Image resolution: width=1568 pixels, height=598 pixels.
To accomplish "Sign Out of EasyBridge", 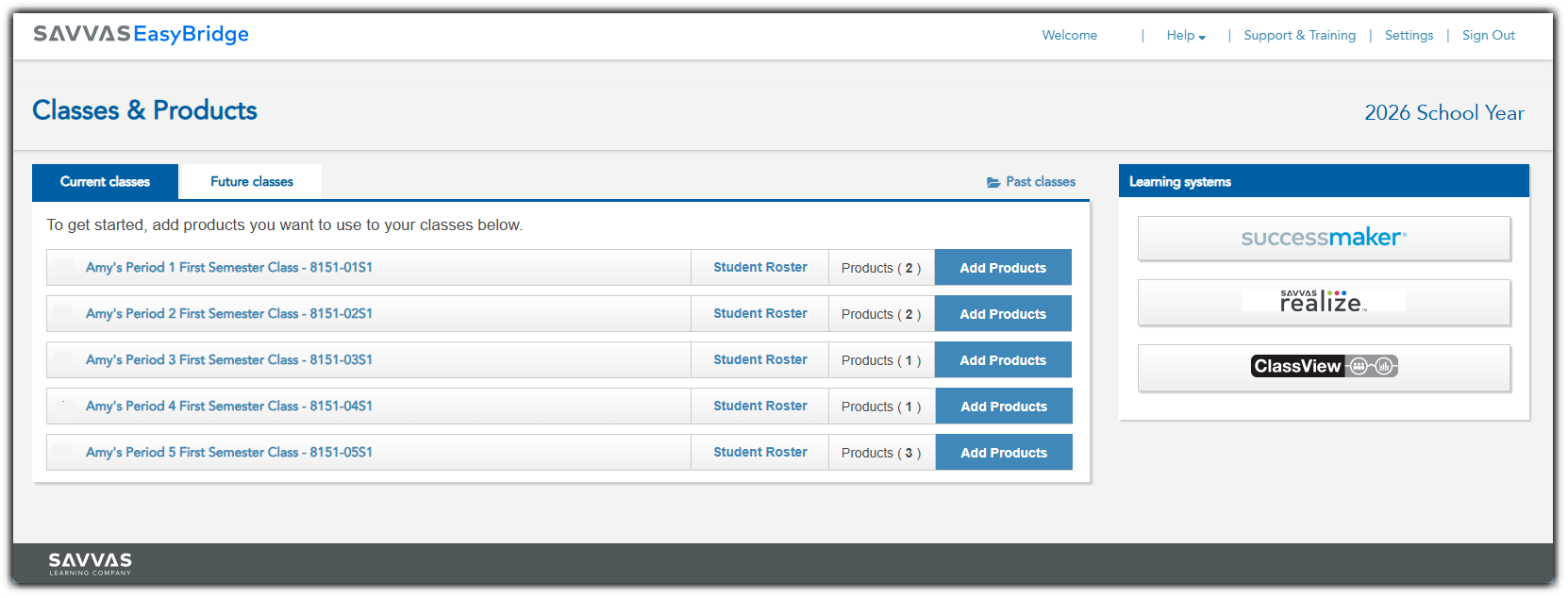I will pyautogui.click(x=1488, y=35).
